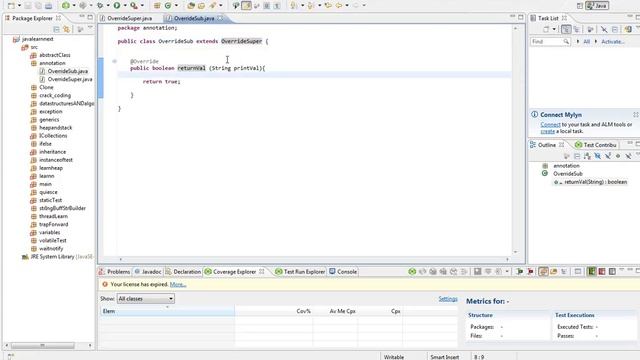640x360 pixels.
Task: Click the External Tools run icon
Action: 134,6
